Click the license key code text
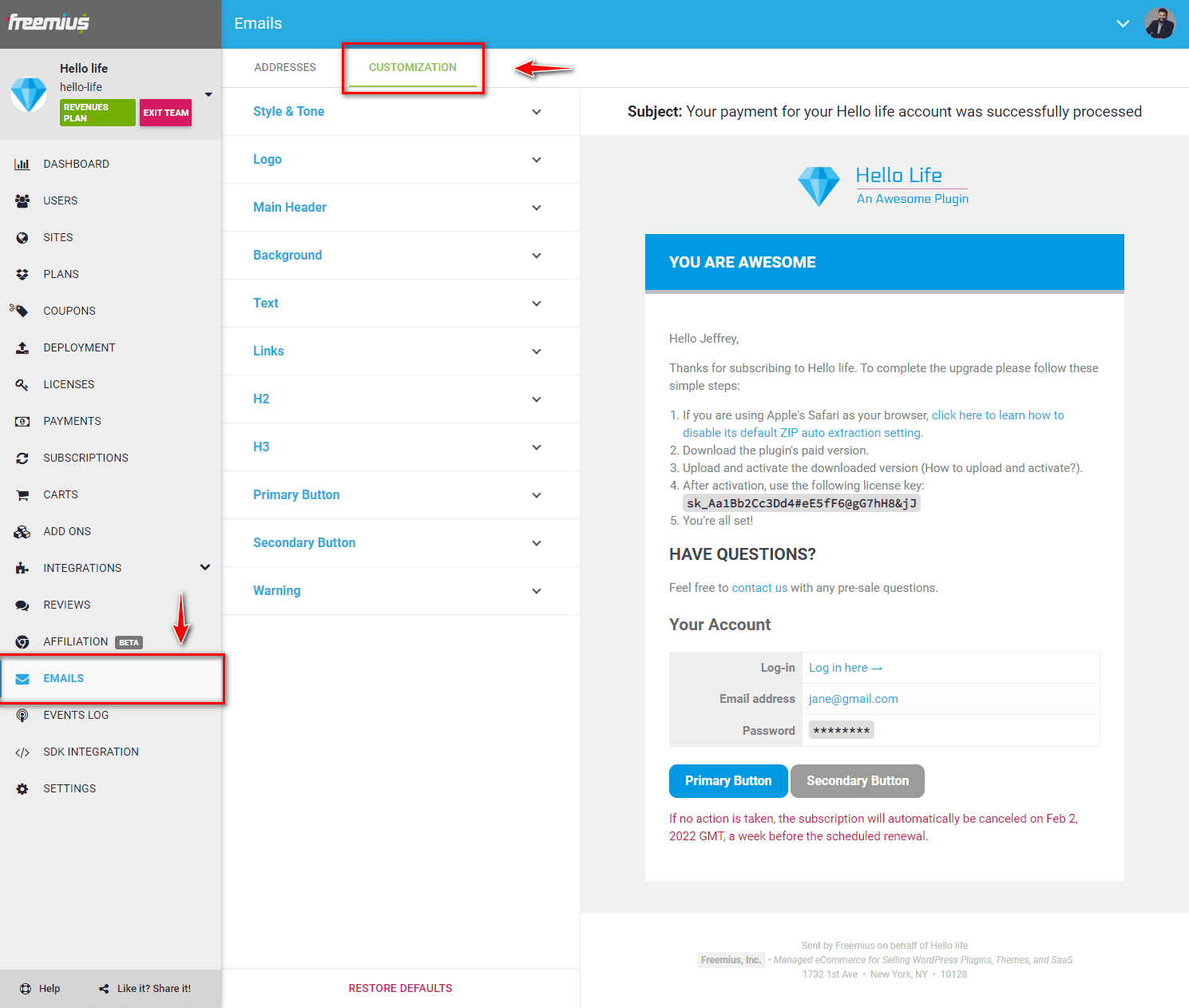1189x1008 pixels. tap(802, 503)
